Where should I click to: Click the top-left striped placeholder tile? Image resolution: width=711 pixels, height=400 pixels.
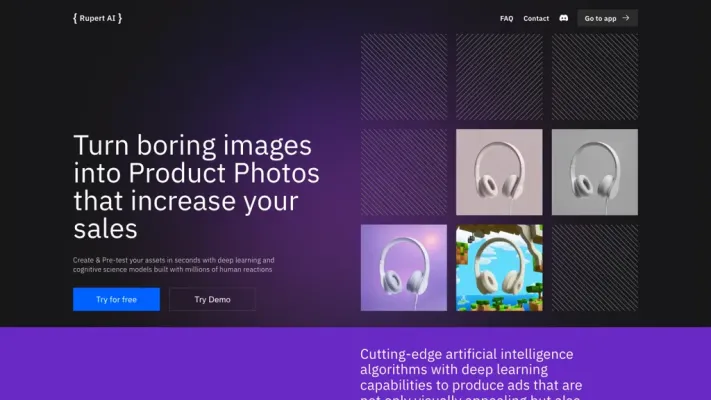tap(404, 77)
